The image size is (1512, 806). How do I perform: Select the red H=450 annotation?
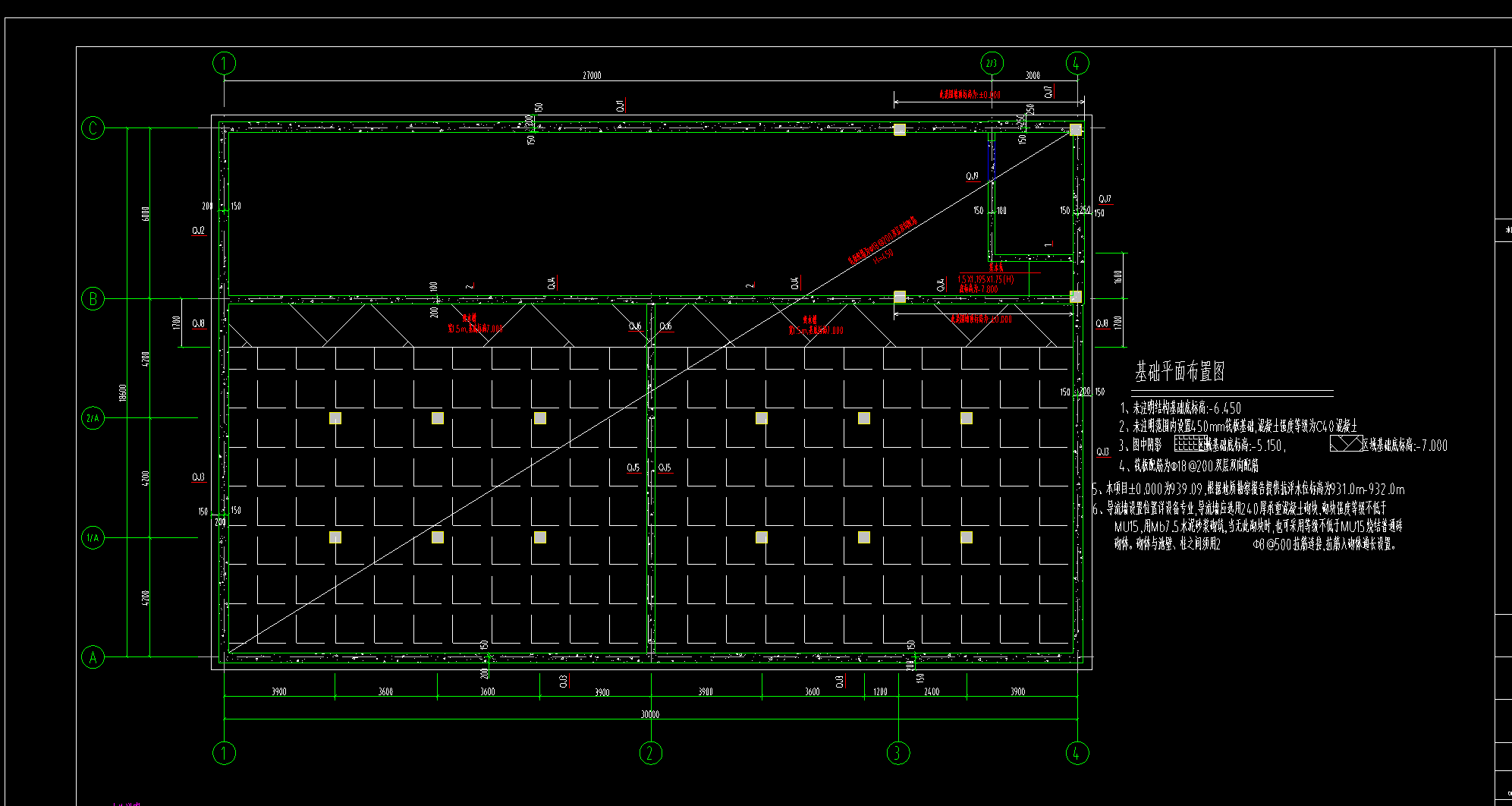(x=884, y=256)
